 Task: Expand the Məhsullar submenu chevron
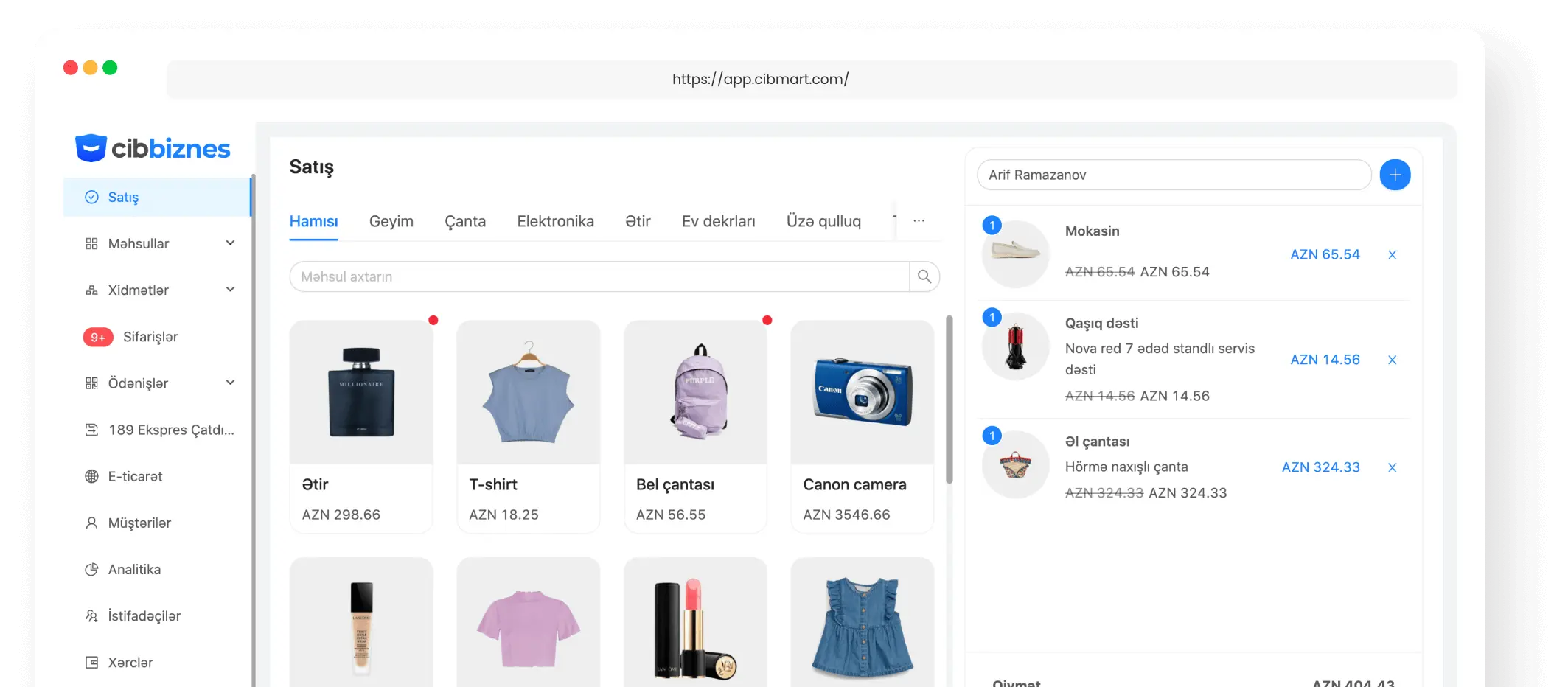tap(230, 243)
